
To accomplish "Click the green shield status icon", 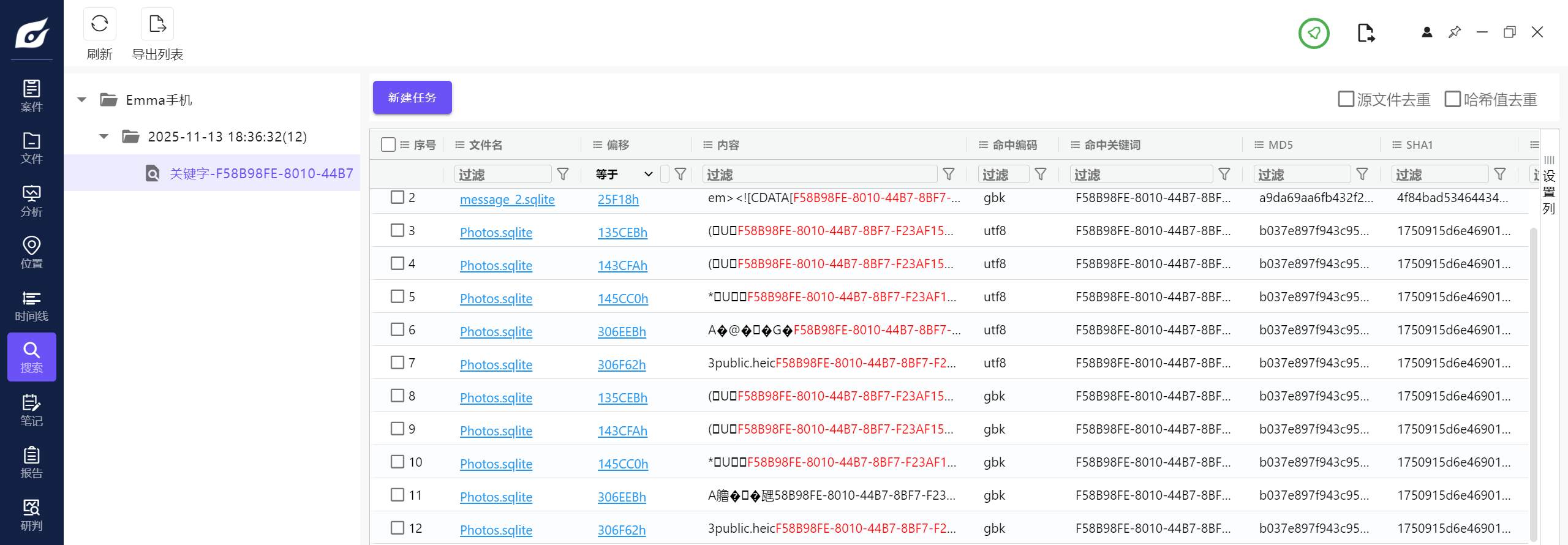I will [1313, 33].
